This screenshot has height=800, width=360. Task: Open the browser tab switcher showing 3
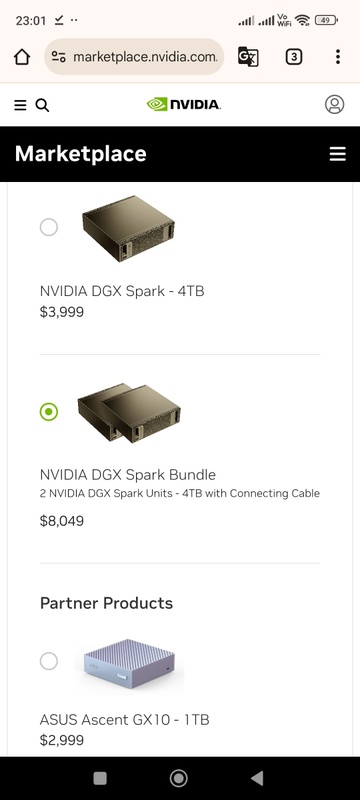(293, 57)
